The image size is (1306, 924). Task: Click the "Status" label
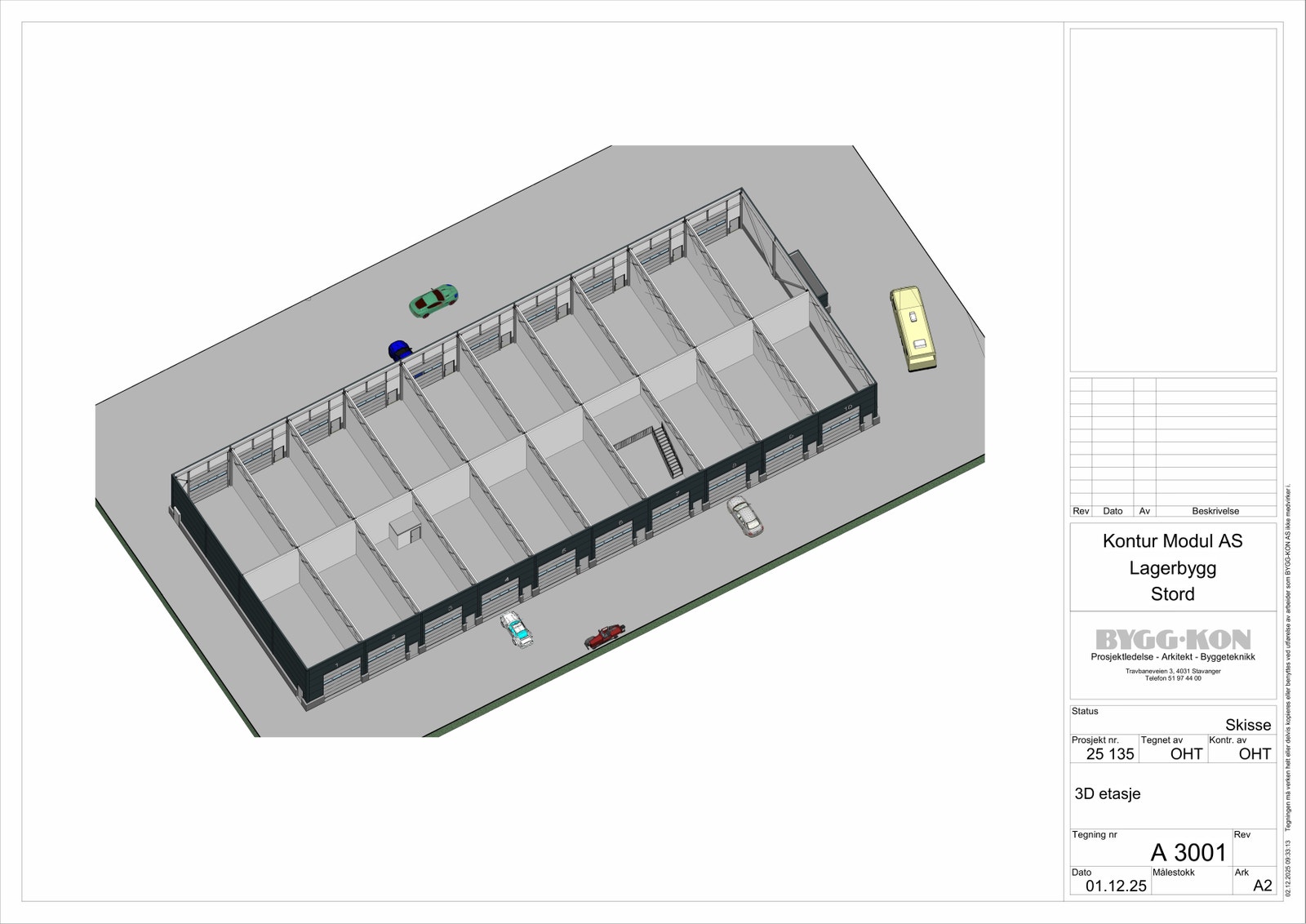click(x=1085, y=711)
